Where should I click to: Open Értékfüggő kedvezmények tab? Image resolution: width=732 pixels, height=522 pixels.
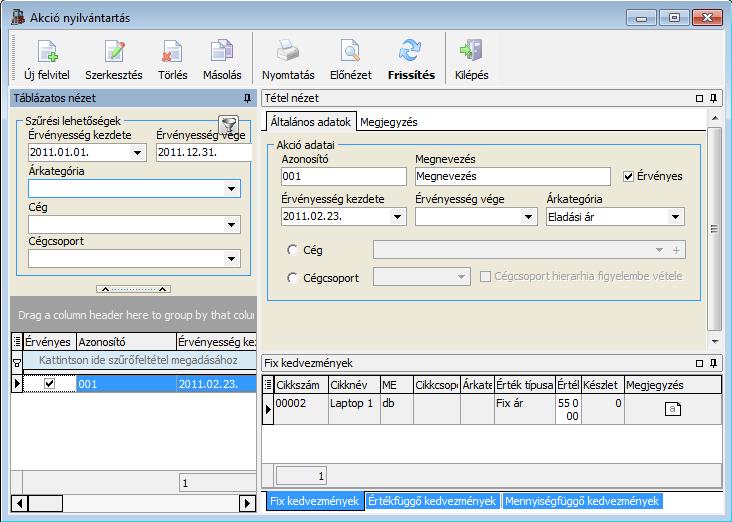[x=432, y=501]
